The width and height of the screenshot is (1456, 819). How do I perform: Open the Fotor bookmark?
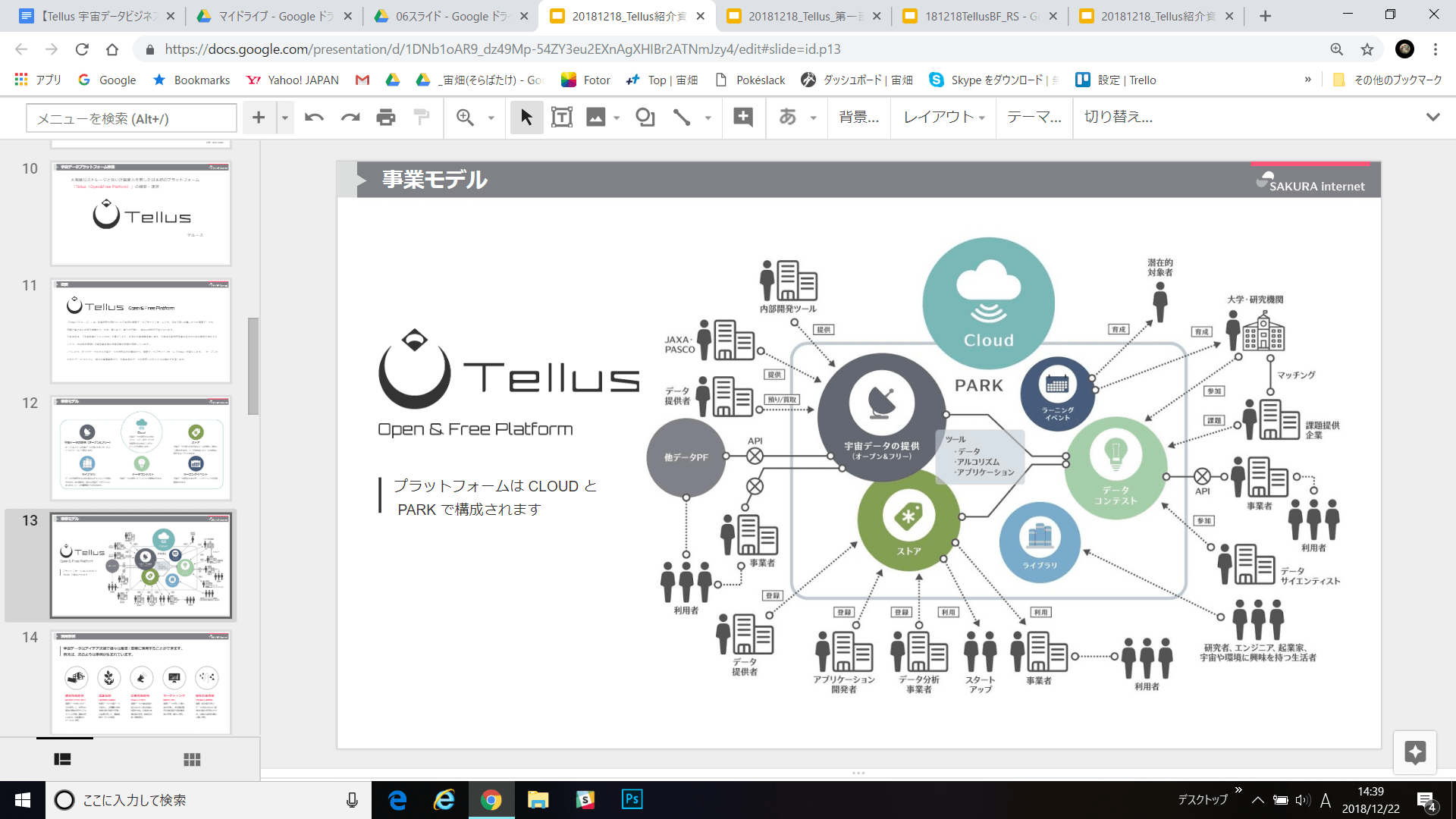[x=585, y=80]
